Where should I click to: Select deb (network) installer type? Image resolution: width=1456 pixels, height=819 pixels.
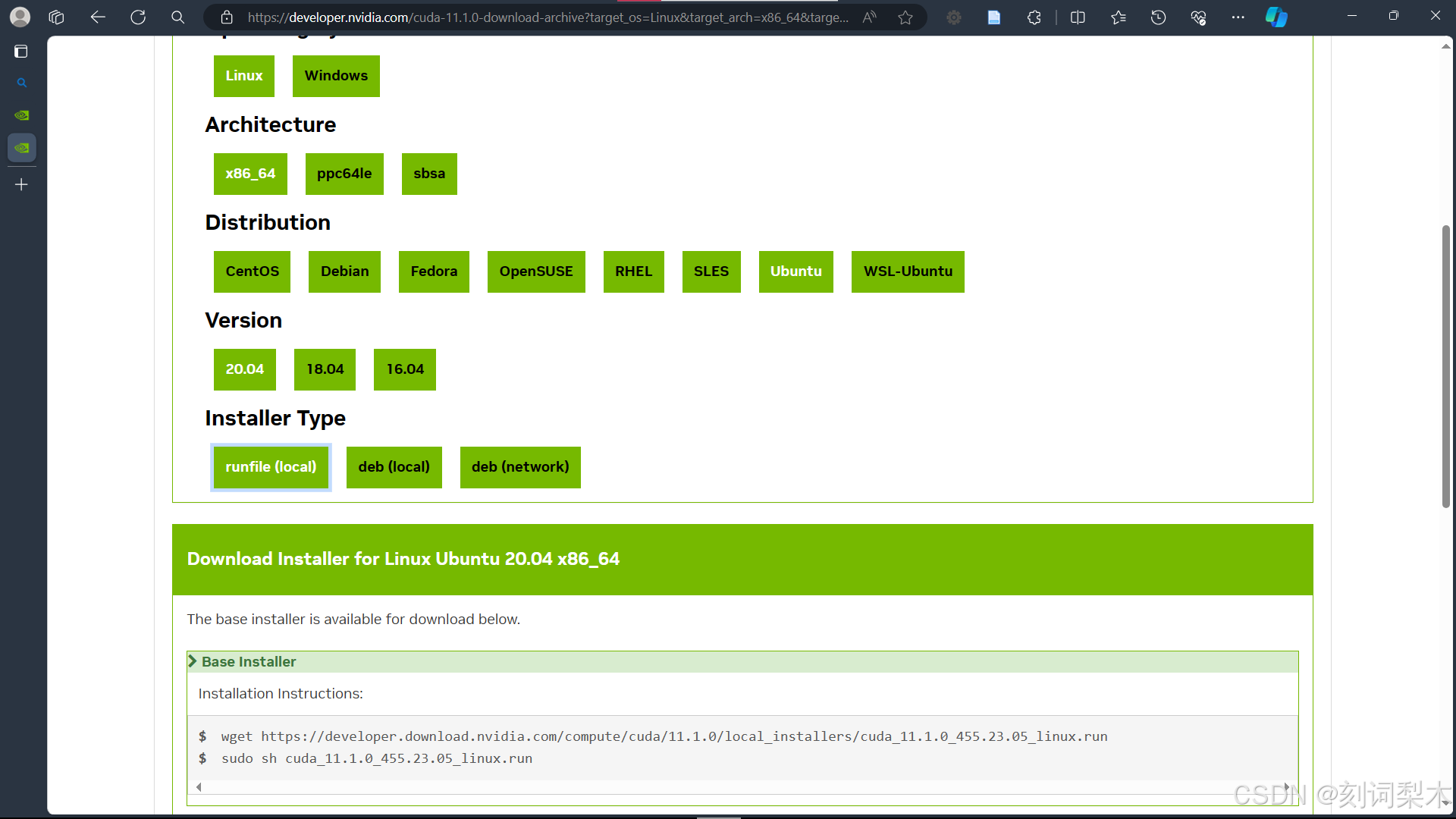coord(520,467)
